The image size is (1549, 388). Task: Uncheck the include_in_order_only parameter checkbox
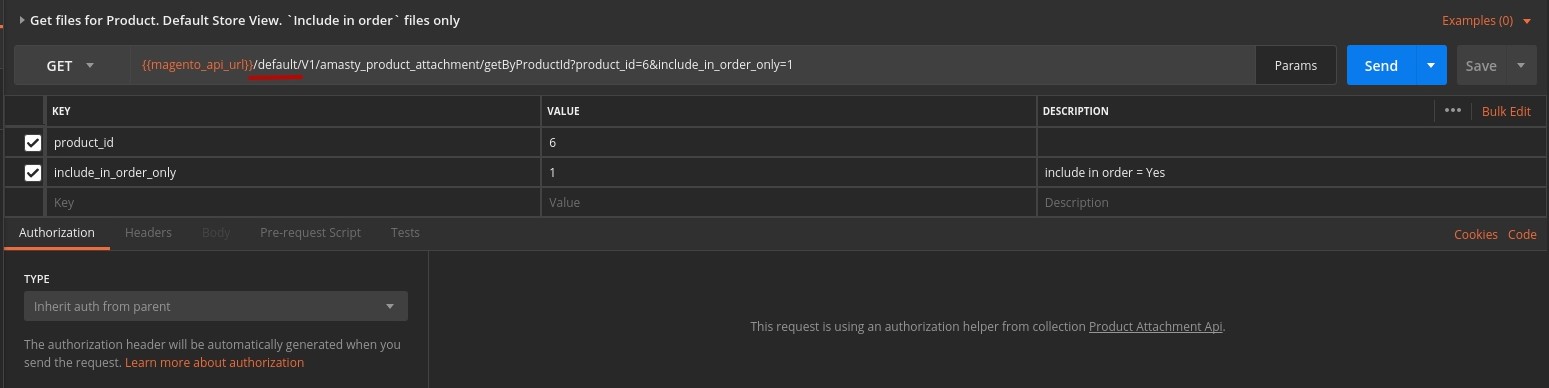pos(33,172)
